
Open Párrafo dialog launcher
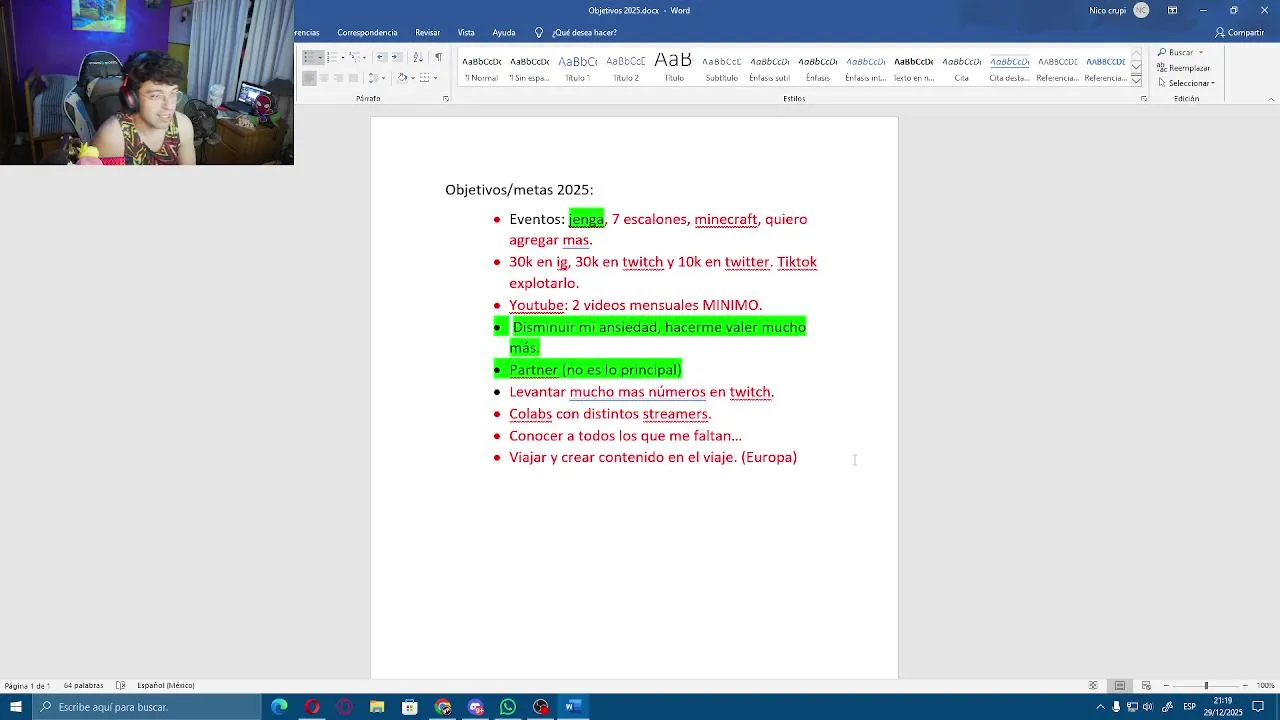445,98
